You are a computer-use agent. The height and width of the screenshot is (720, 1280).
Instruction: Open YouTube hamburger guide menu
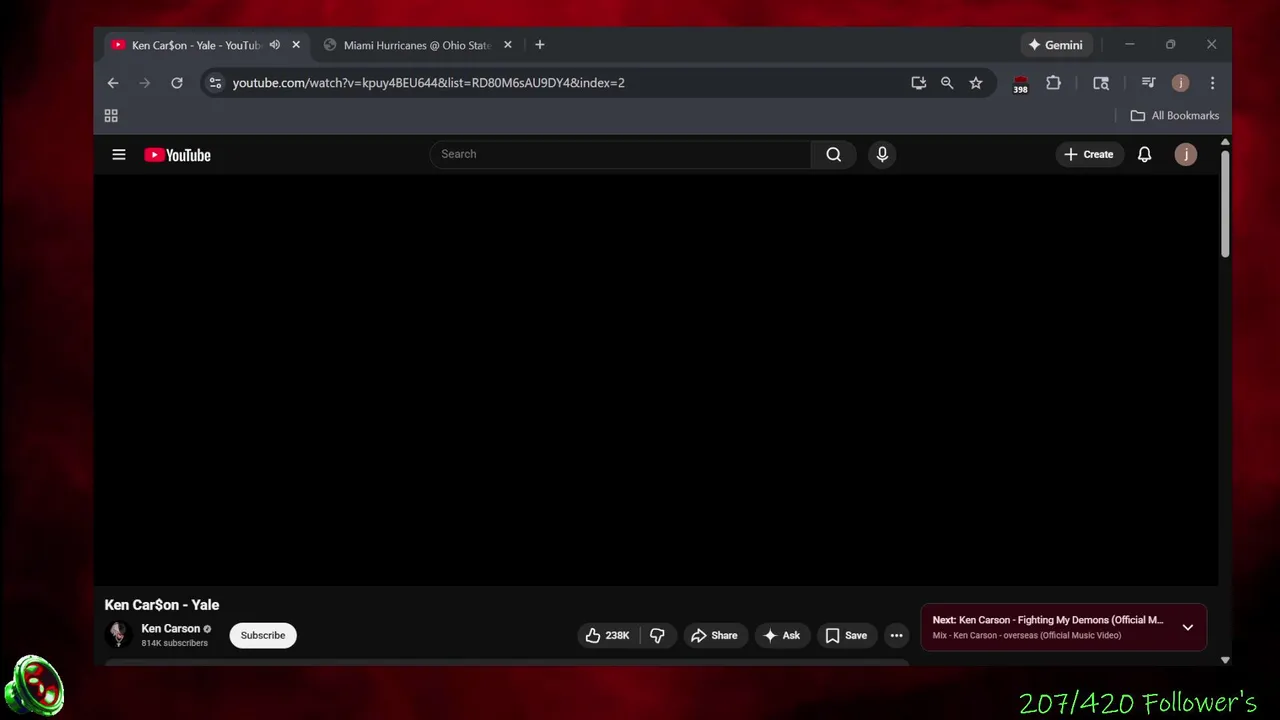point(119,155)
